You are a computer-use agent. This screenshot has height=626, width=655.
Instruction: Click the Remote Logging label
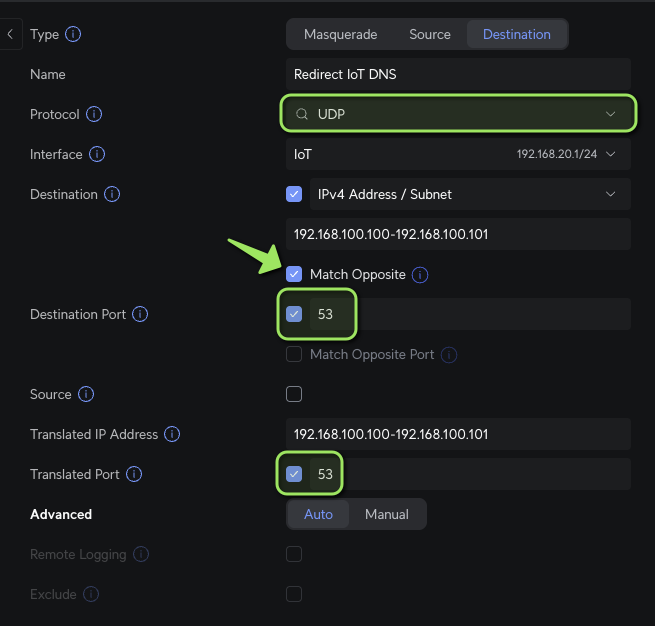pos(78,555)
